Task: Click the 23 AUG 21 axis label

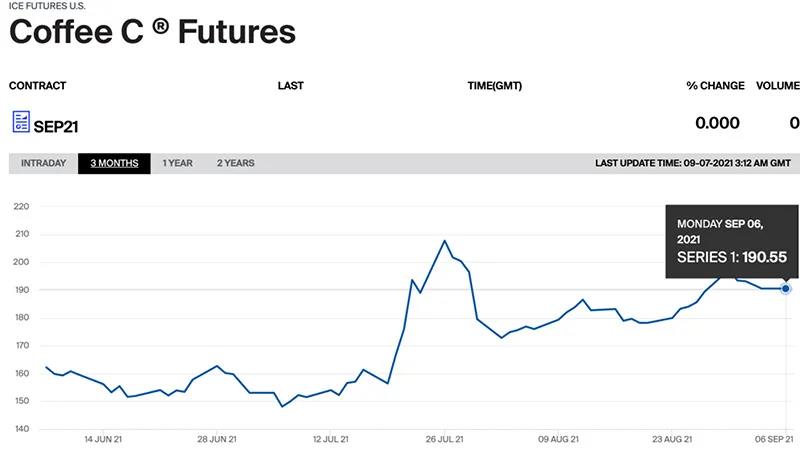Action: click(x=672, y=439)
